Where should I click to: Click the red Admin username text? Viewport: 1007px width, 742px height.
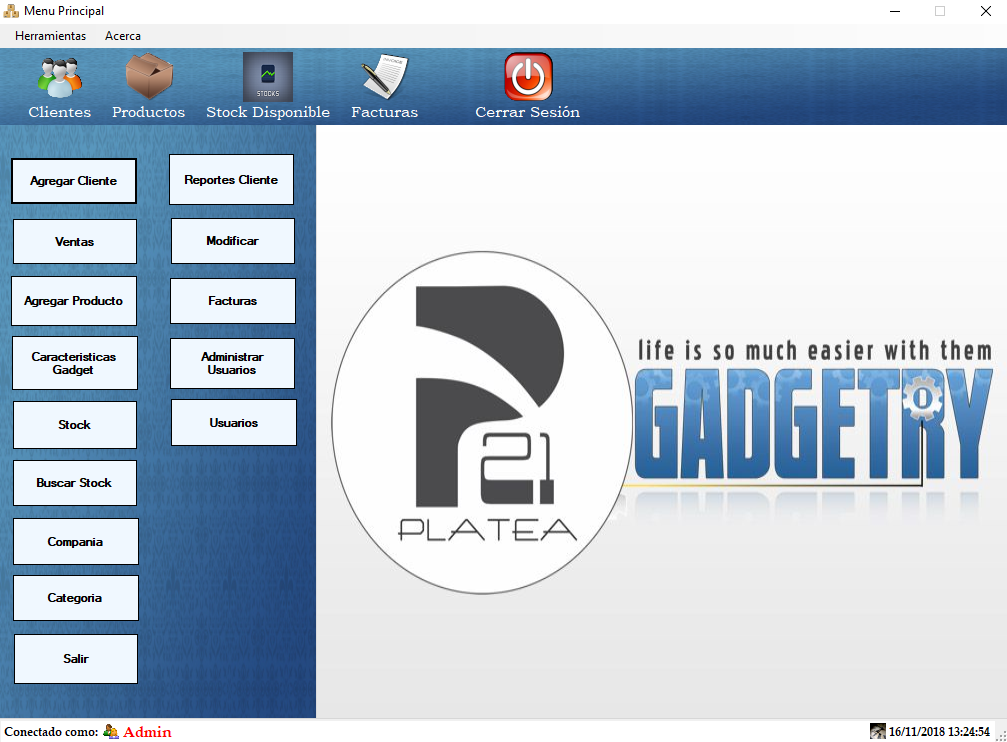[x=148, y=732]
